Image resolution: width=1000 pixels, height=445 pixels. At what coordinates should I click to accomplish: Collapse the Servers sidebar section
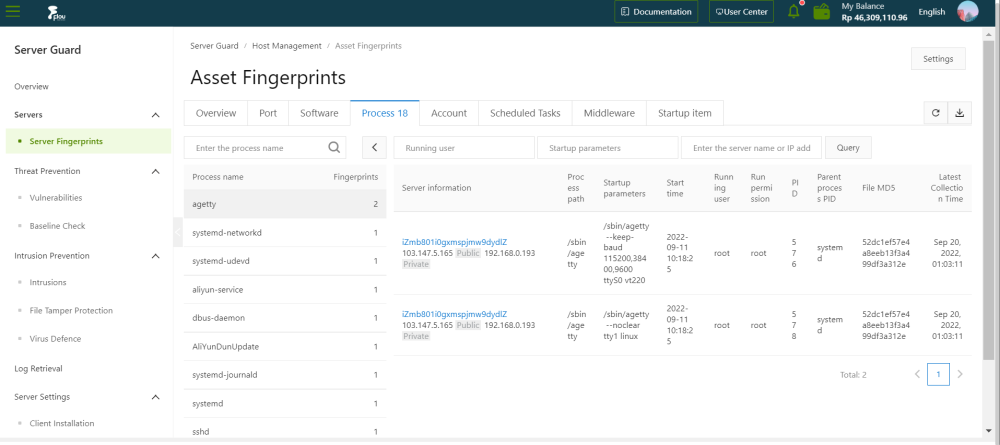(x=155, y=115)
